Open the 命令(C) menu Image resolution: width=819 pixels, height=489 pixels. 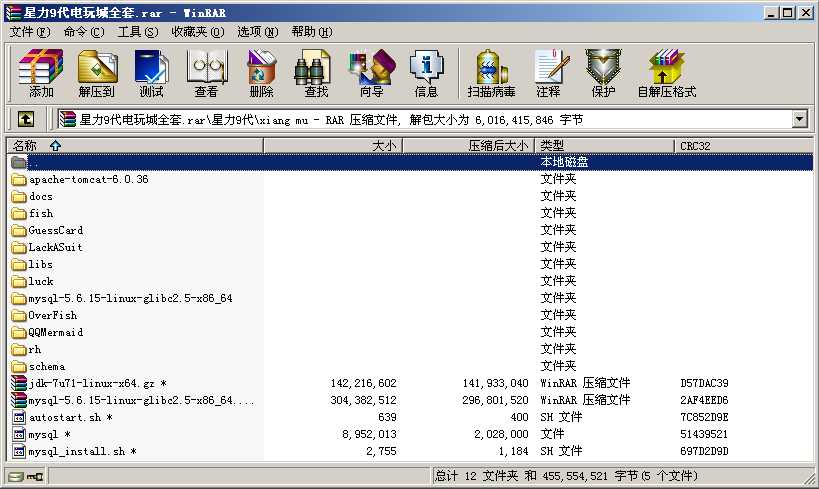pos(84,32)
